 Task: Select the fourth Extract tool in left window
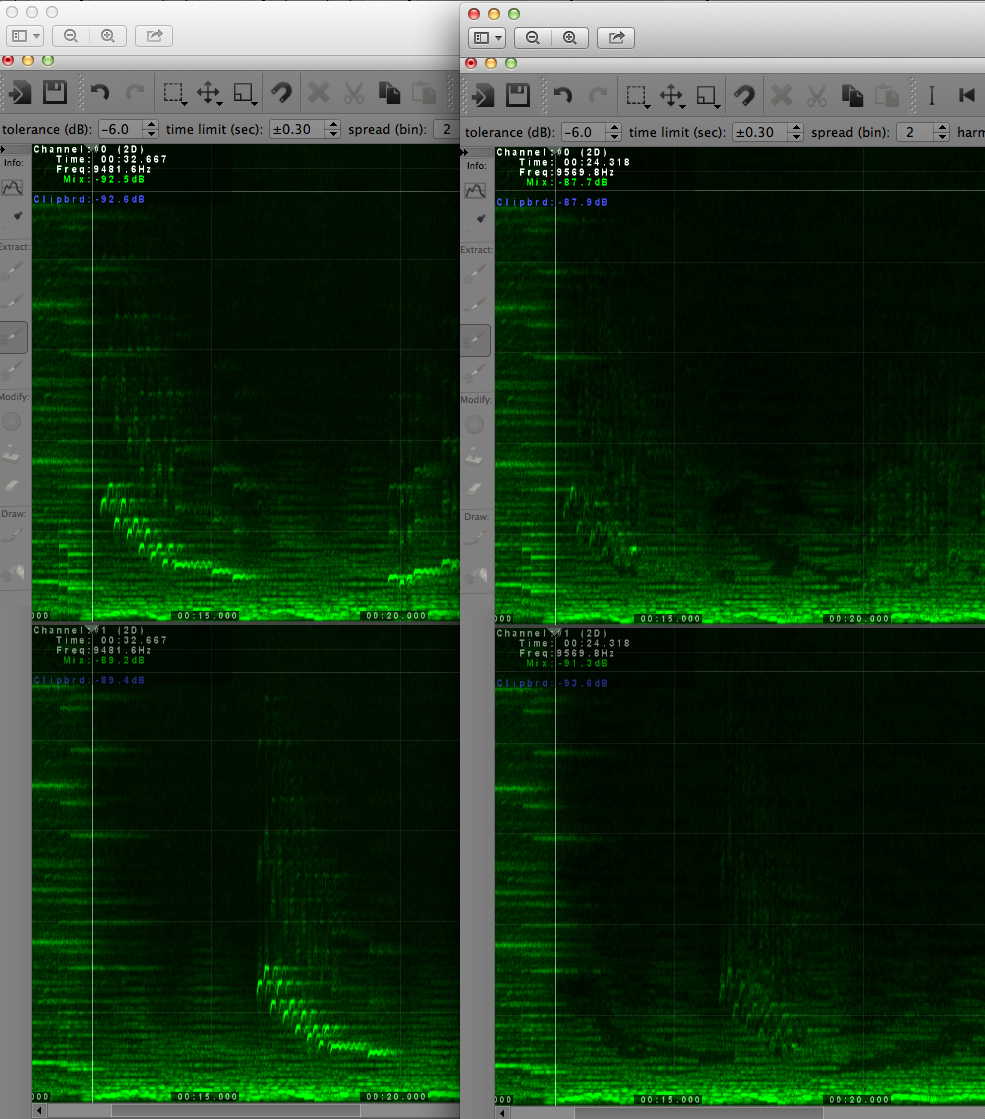click(13, 369)
